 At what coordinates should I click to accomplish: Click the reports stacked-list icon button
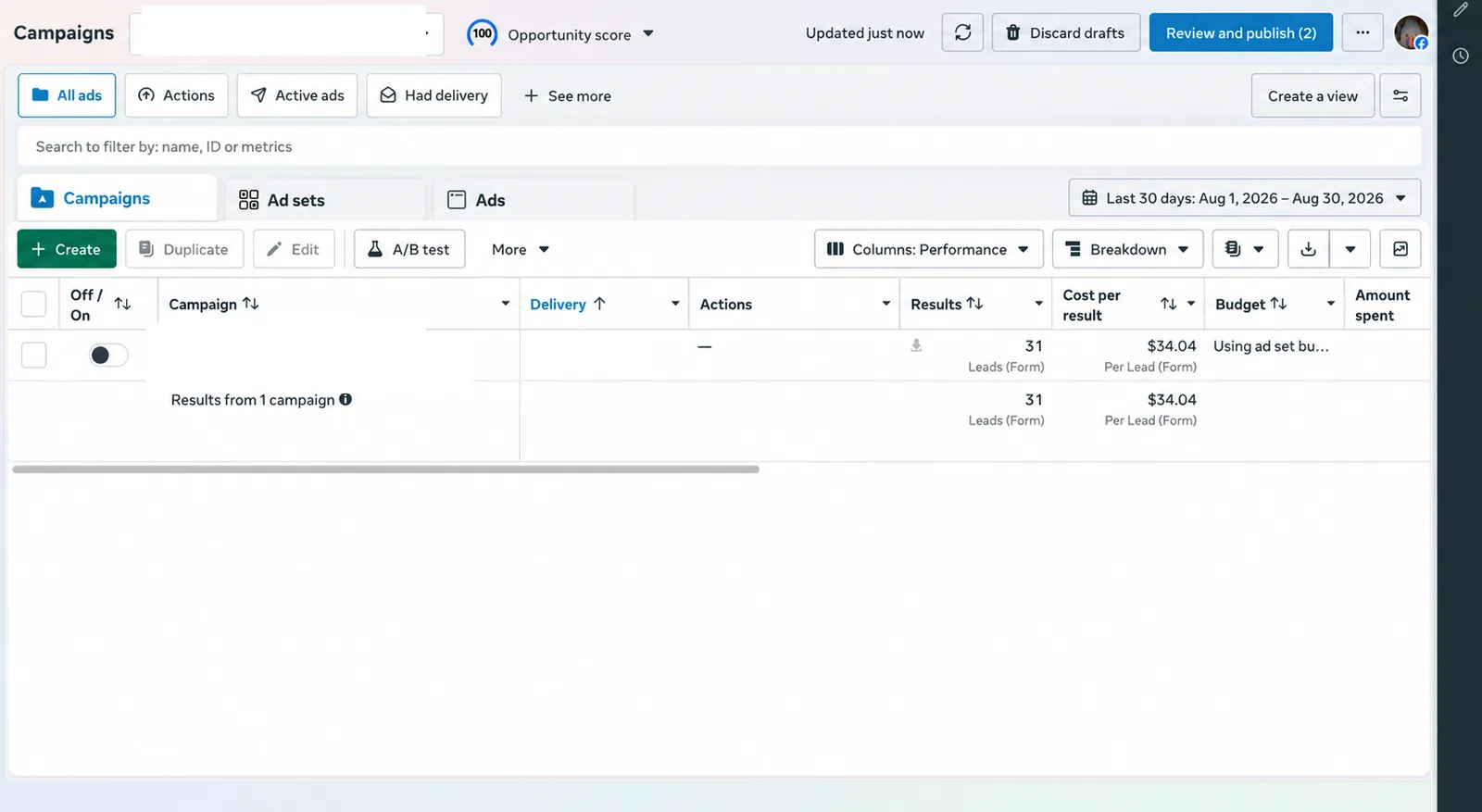1245,249
